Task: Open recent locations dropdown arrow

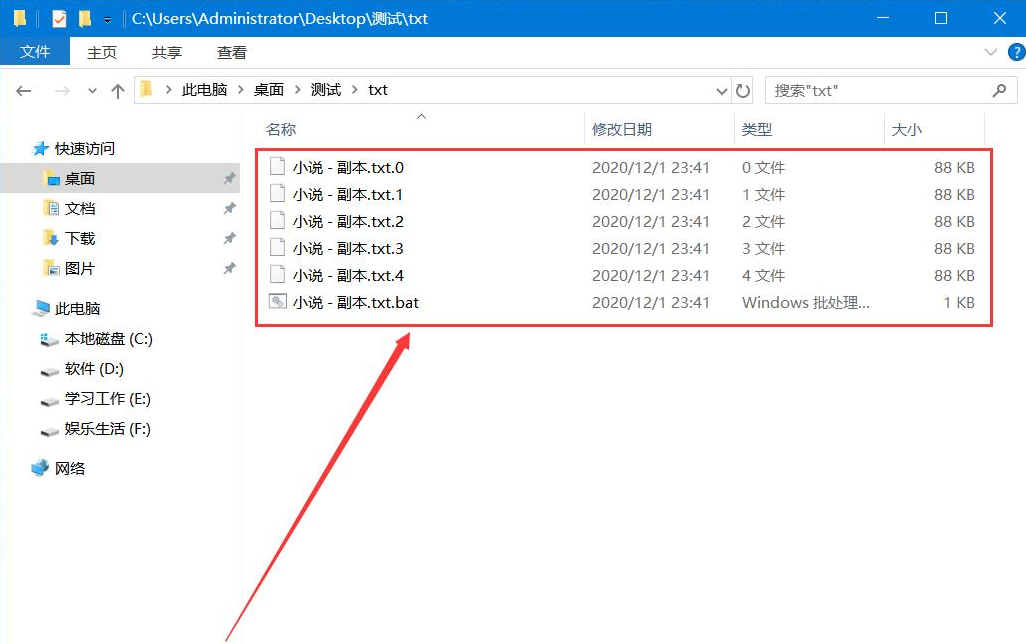Action: 92,91
